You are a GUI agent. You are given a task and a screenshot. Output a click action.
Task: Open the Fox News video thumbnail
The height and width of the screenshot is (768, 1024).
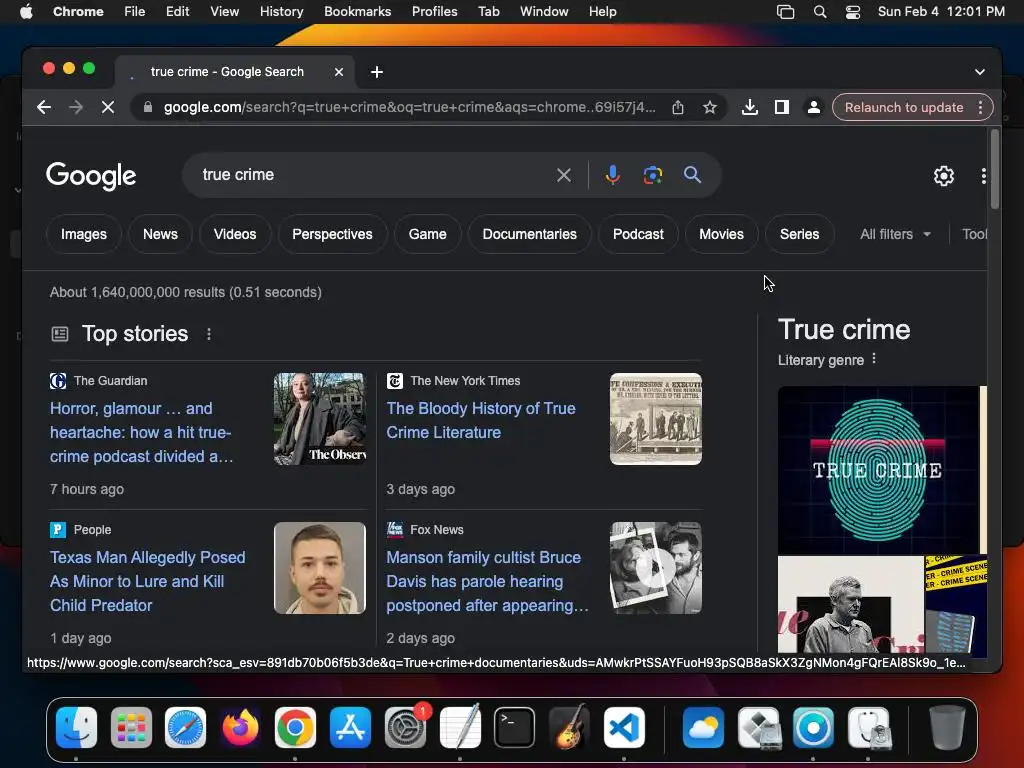click(x=656, y=568)
